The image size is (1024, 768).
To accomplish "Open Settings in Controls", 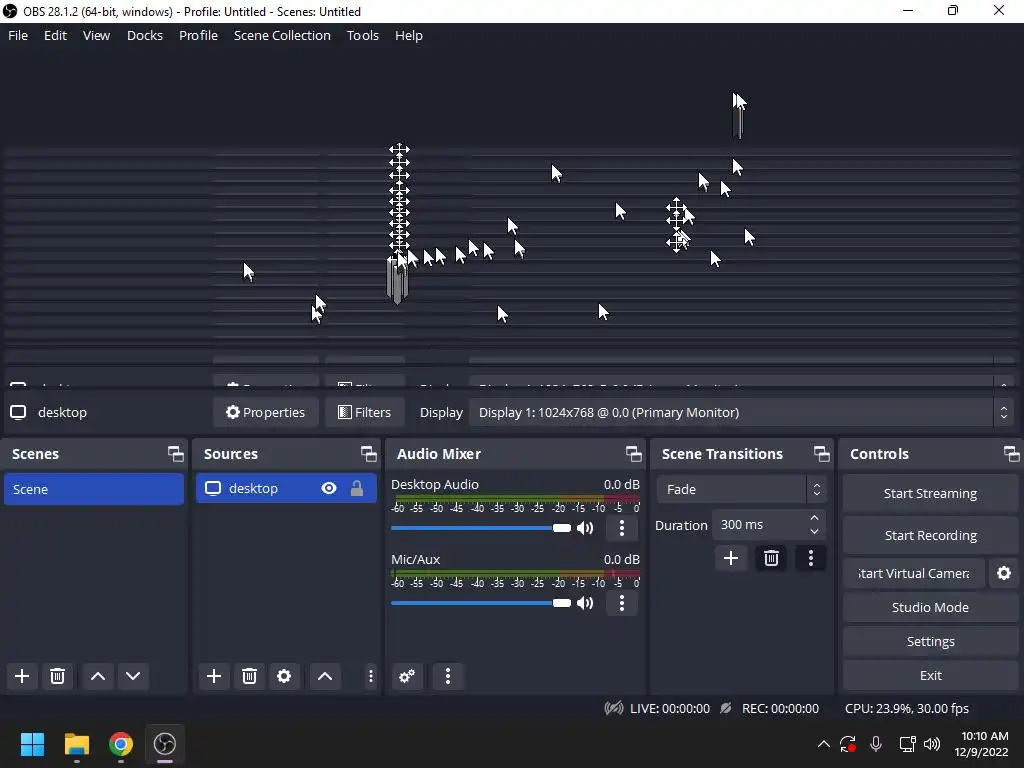I will (930, 641).
